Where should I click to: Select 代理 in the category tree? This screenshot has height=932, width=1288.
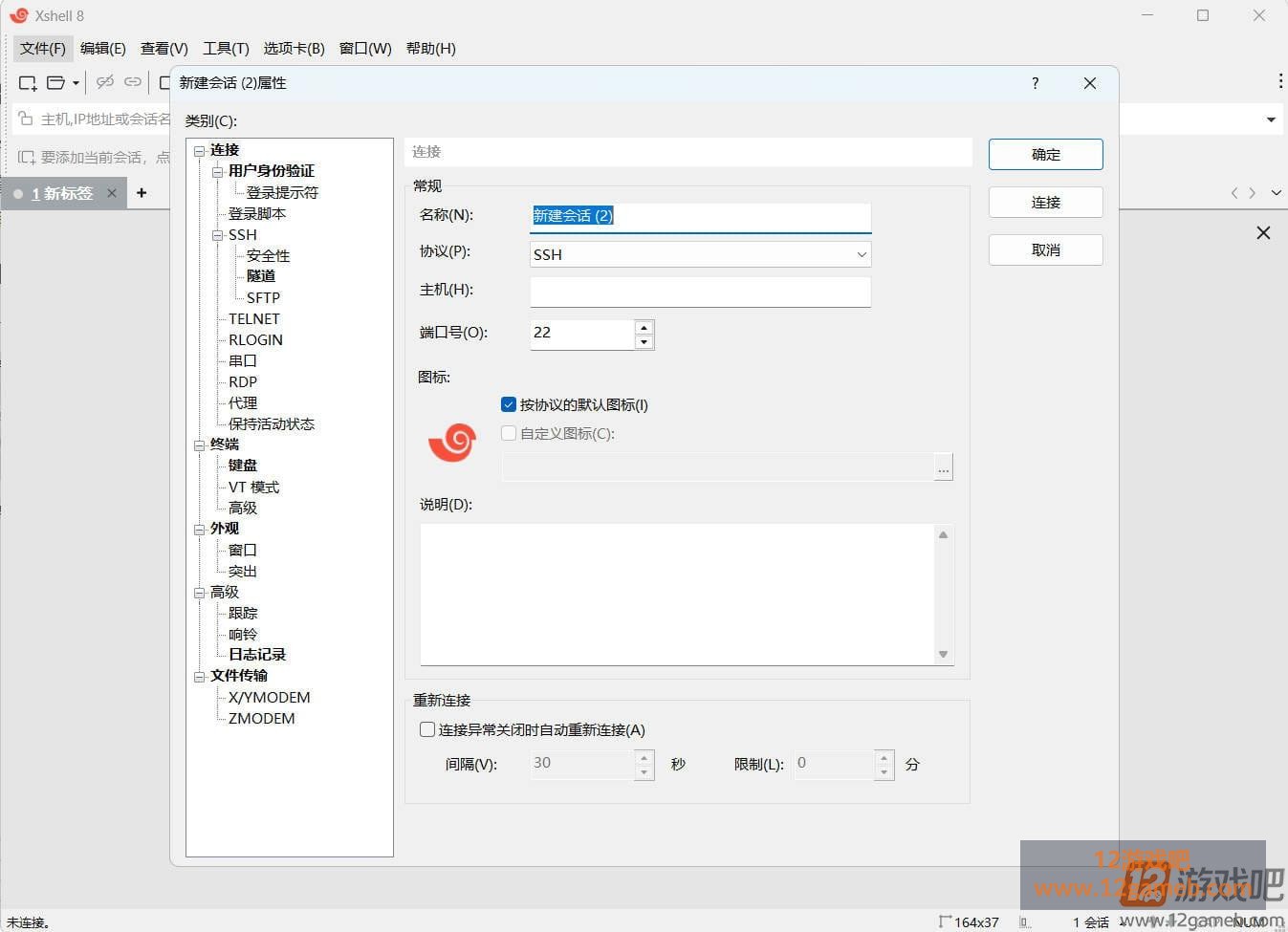[243, 402]
